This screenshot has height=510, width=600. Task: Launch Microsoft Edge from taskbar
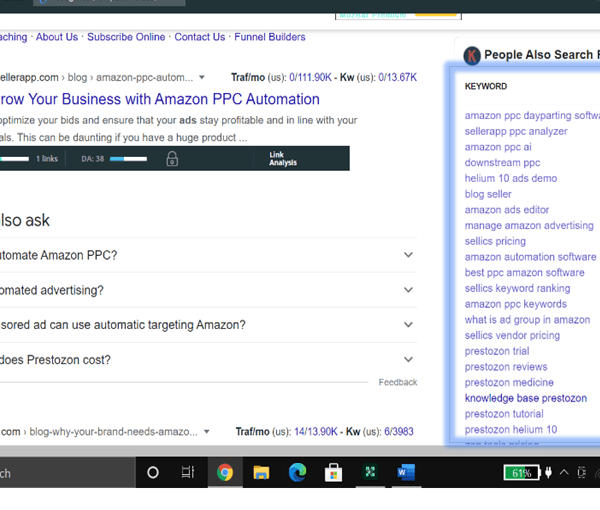(x=297, y=472)
